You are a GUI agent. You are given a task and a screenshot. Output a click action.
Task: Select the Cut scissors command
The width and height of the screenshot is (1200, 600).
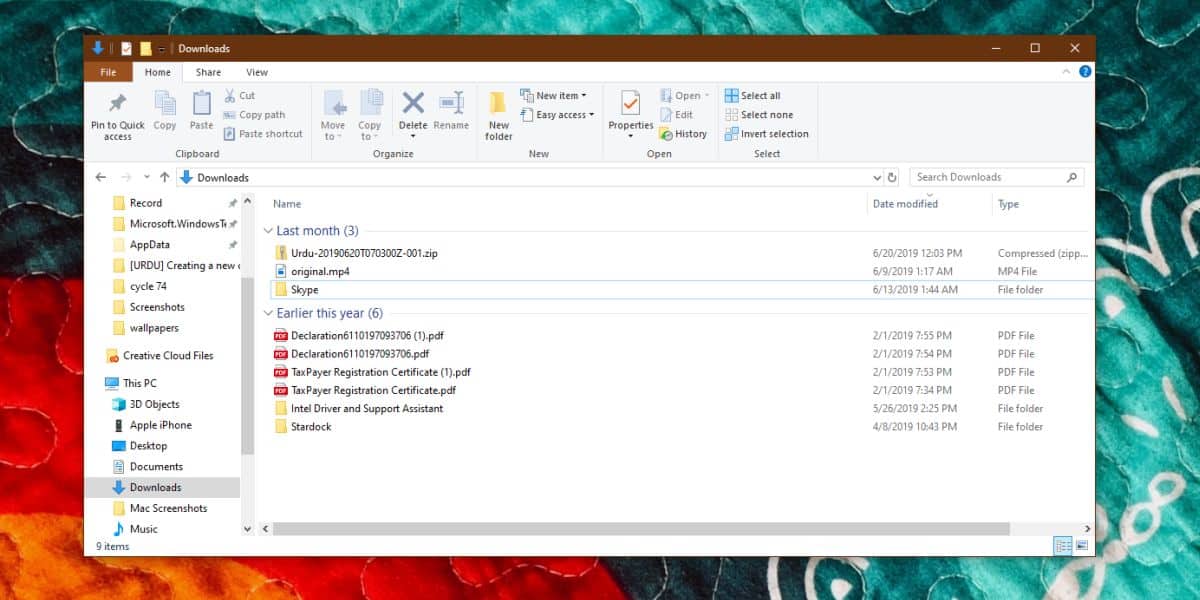[x=240, y=96]
